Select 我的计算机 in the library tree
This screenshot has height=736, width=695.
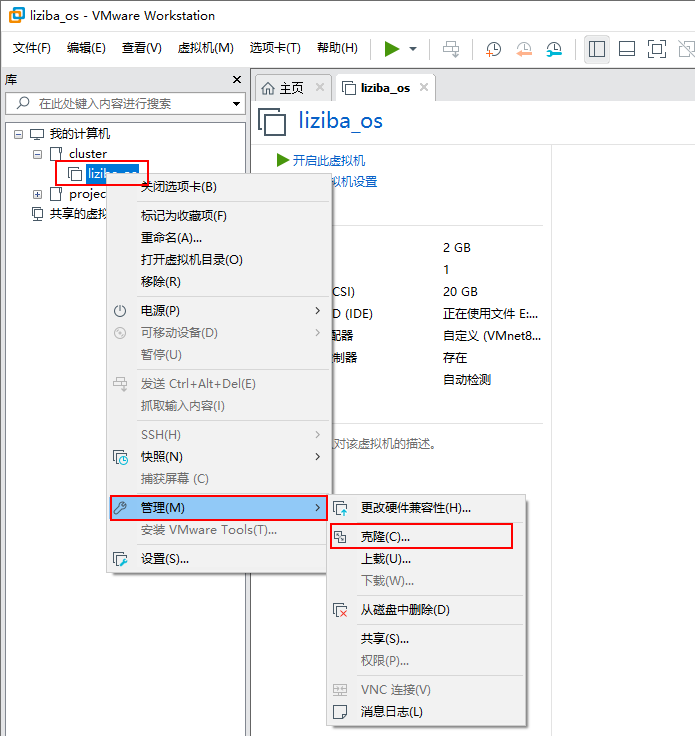[80, 134]
